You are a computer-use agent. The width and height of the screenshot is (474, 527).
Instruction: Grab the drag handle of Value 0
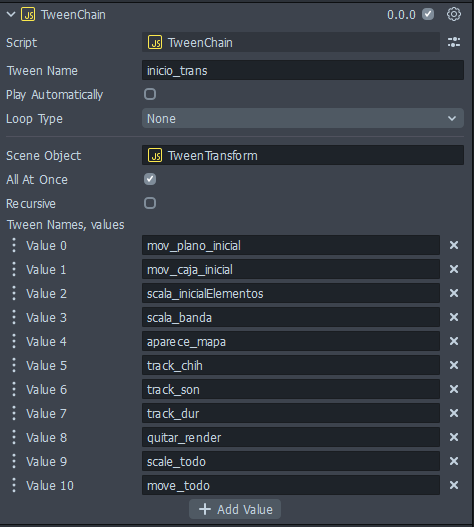[x=14, y=245]
